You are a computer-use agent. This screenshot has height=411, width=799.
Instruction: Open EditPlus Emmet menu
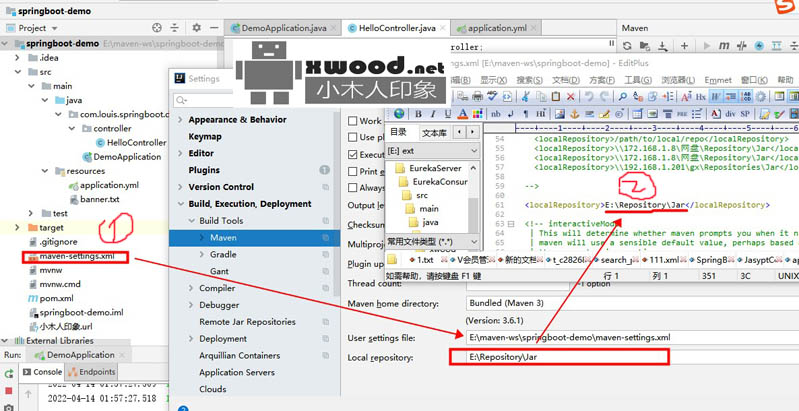coord(718,80)
